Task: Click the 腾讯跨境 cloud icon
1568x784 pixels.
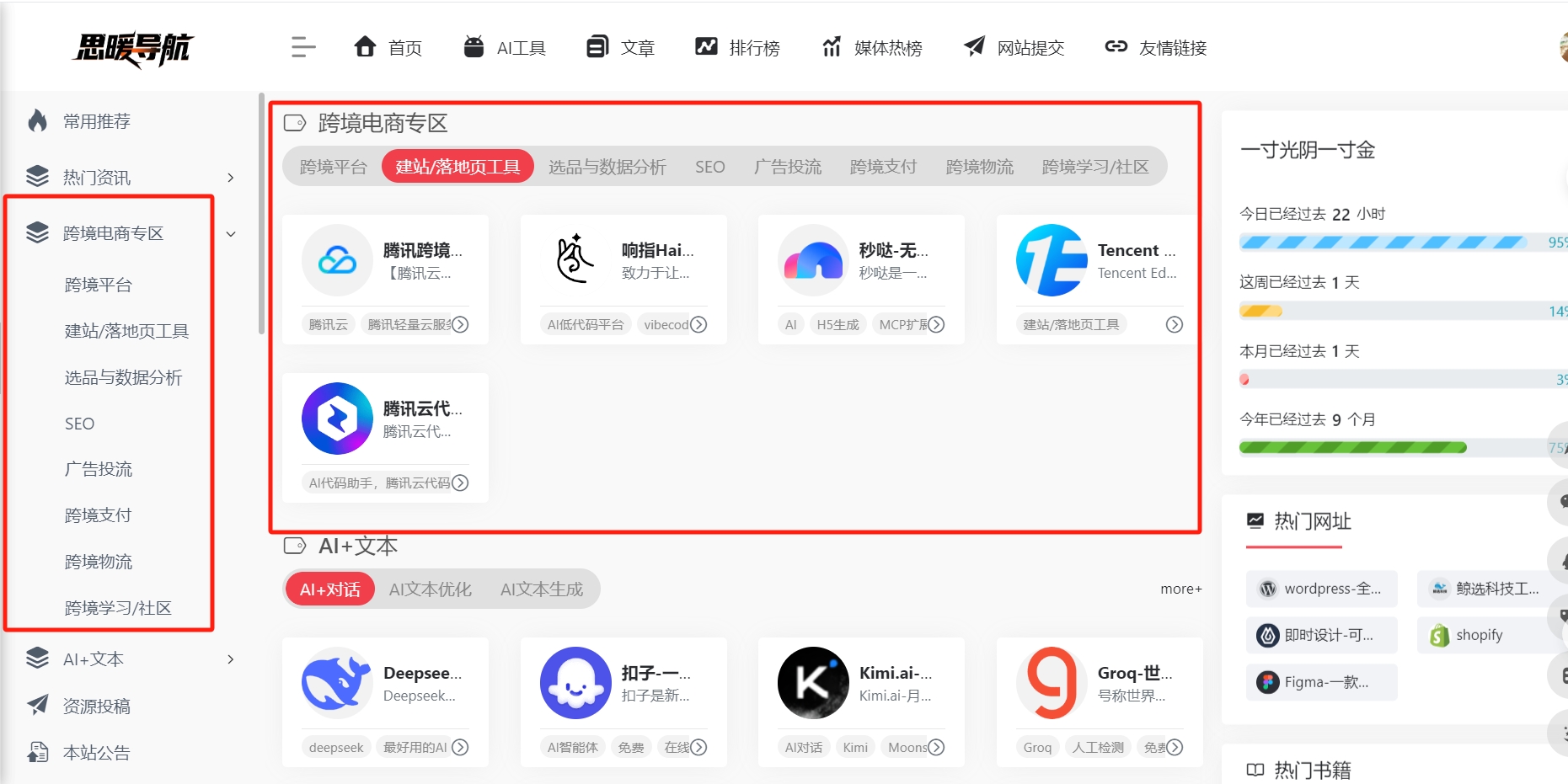Action: [337, 260]
